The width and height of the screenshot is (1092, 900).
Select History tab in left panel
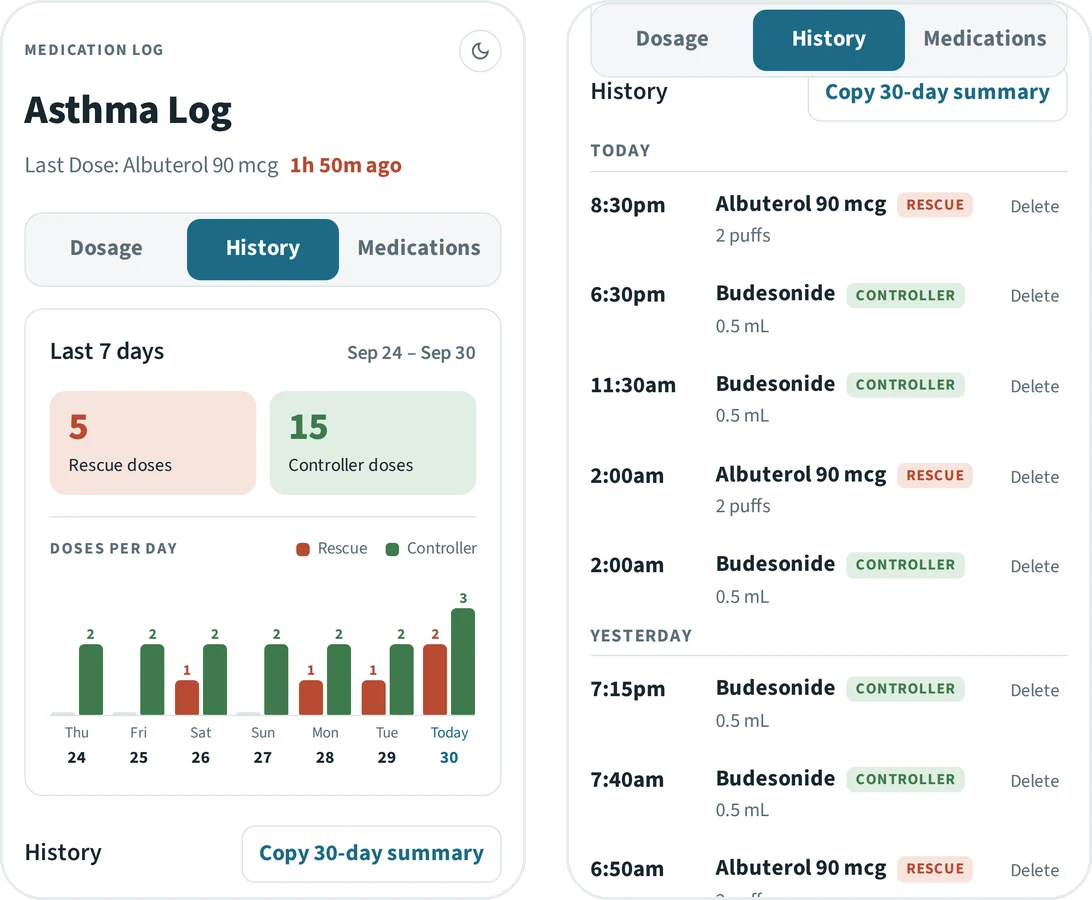(x=263, y=249)
